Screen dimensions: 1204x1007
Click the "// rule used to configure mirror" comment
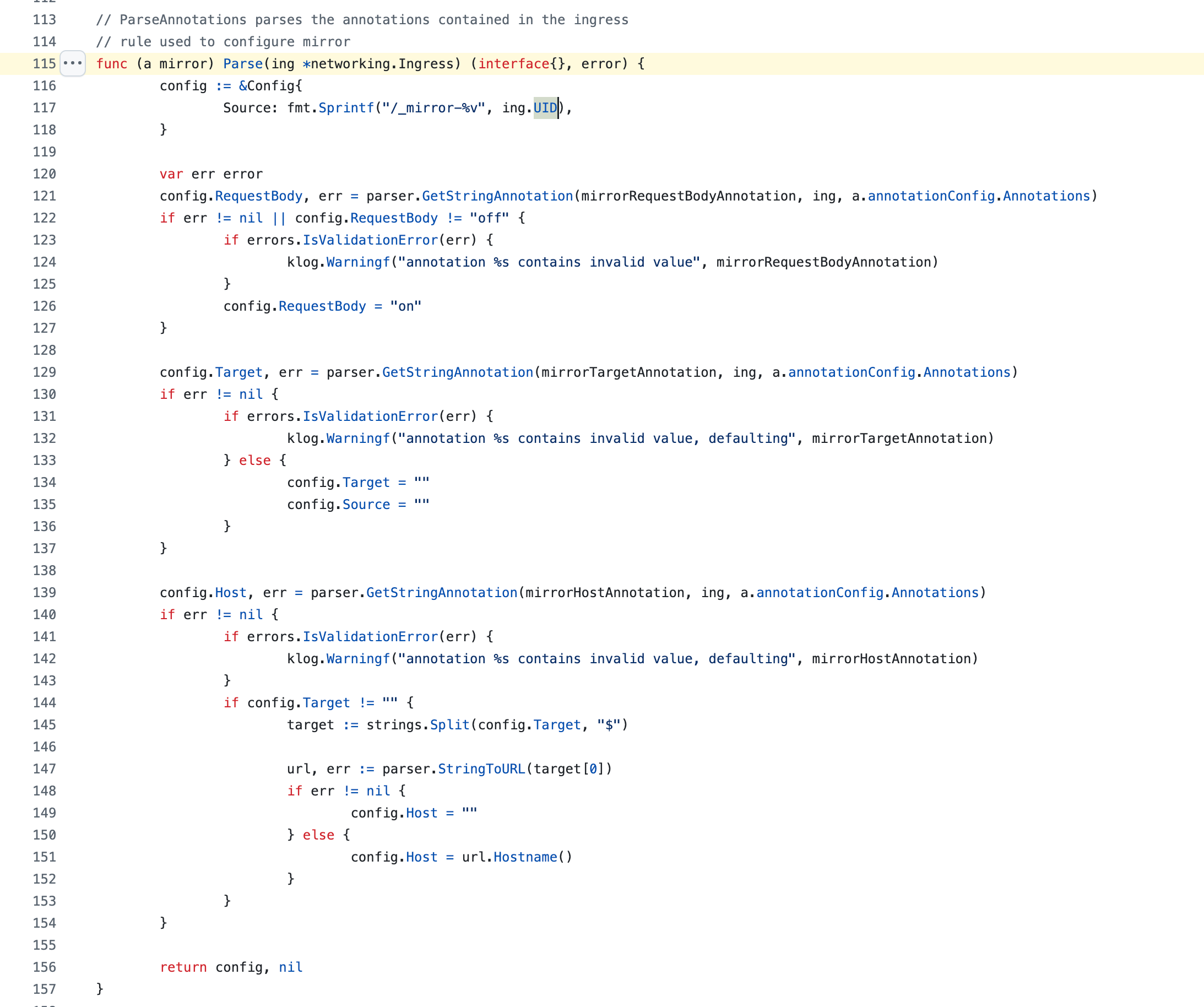point(223,42)
